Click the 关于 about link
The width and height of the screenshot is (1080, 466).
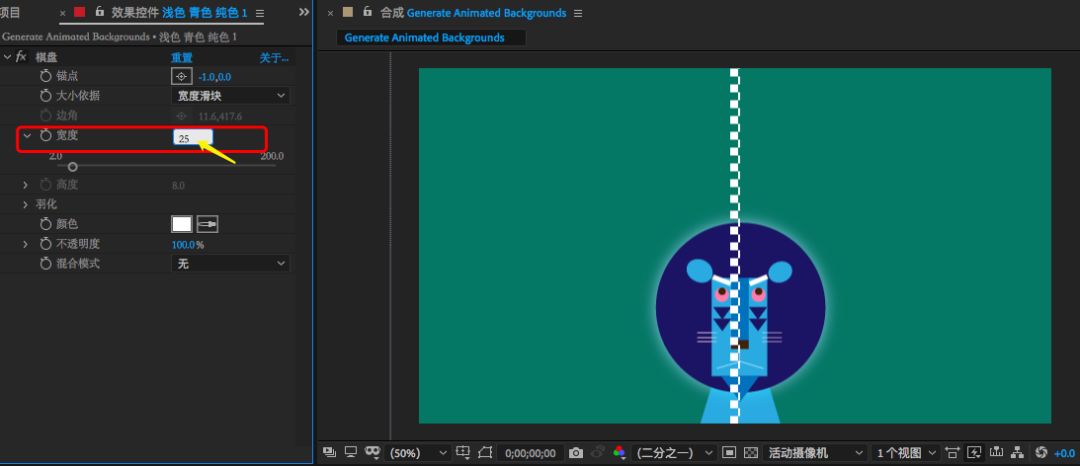tap(273, 58)
